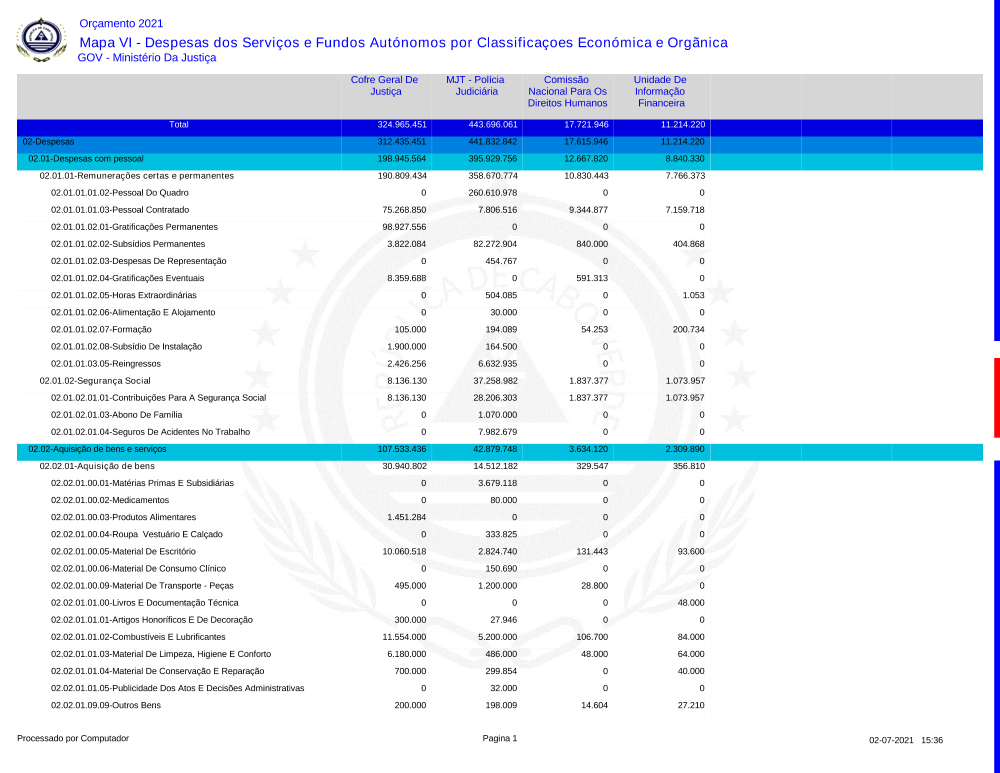This screenshot has width=1000, height=773.
Task: Select the 02.01-Despesas com pessoal row
Action: (86, 159)
